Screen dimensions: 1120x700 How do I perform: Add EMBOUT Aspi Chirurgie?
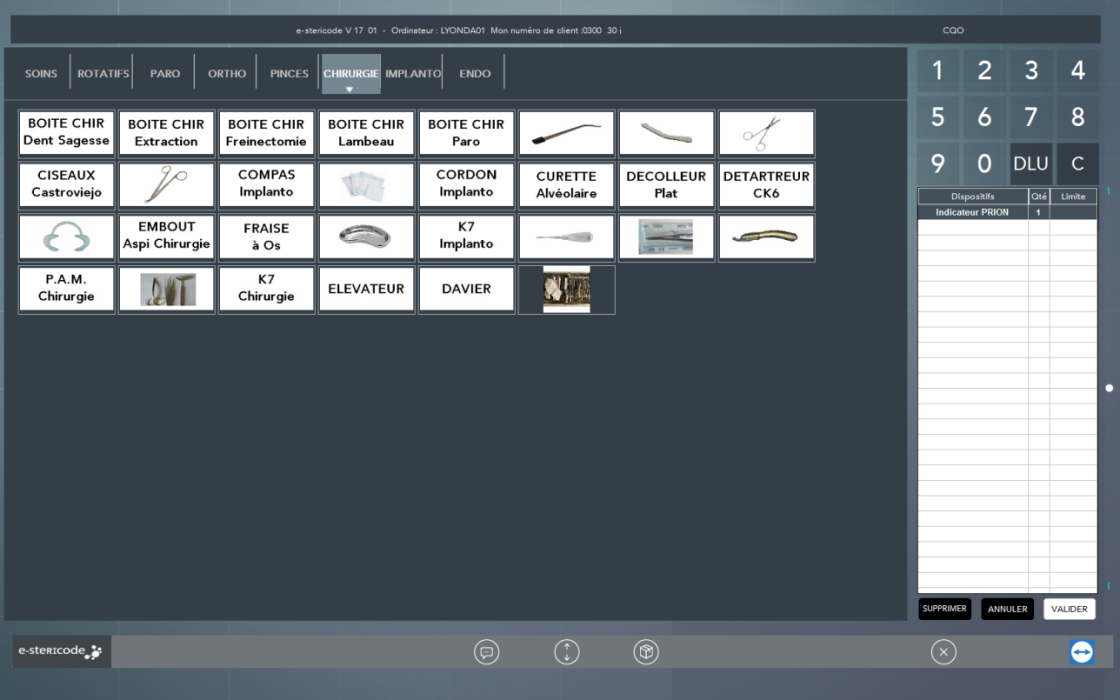coord(166,236)
